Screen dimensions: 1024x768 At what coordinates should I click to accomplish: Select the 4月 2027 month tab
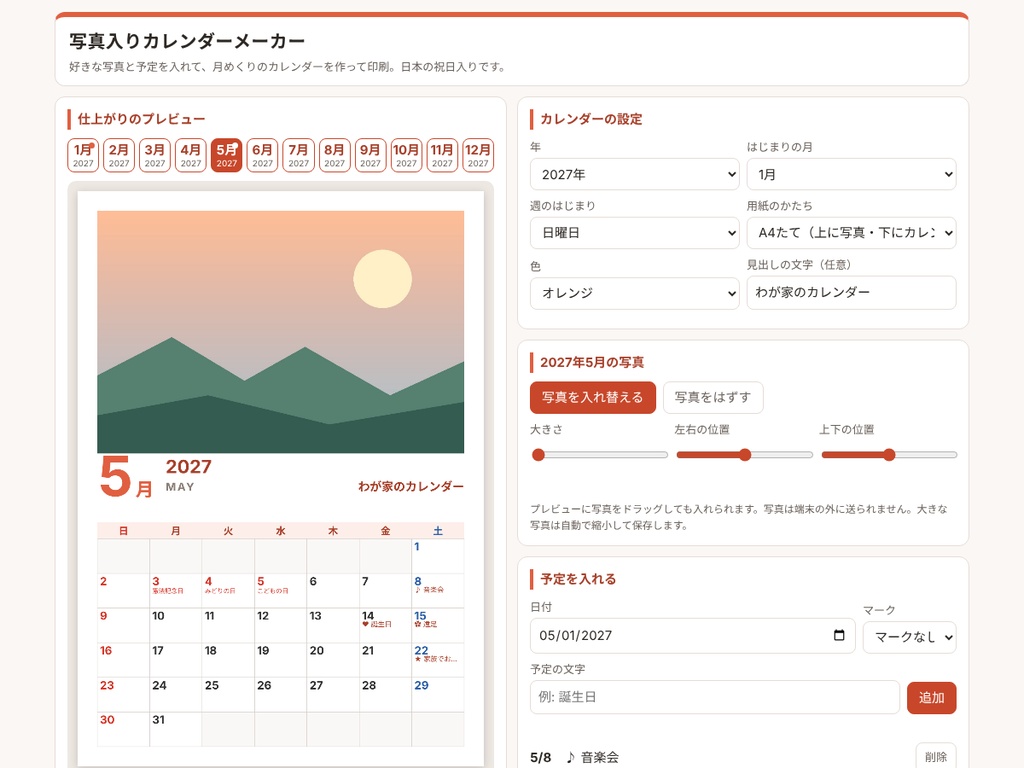point(191,155)
